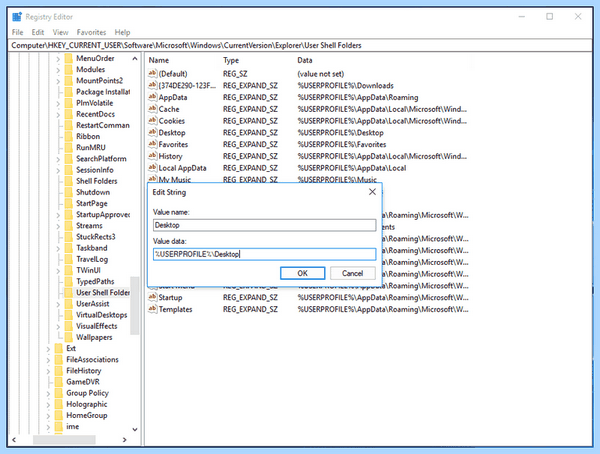Expand the SessionInfo tree node
The width and height of the screenshot is (600, 454).
point(58,170)
